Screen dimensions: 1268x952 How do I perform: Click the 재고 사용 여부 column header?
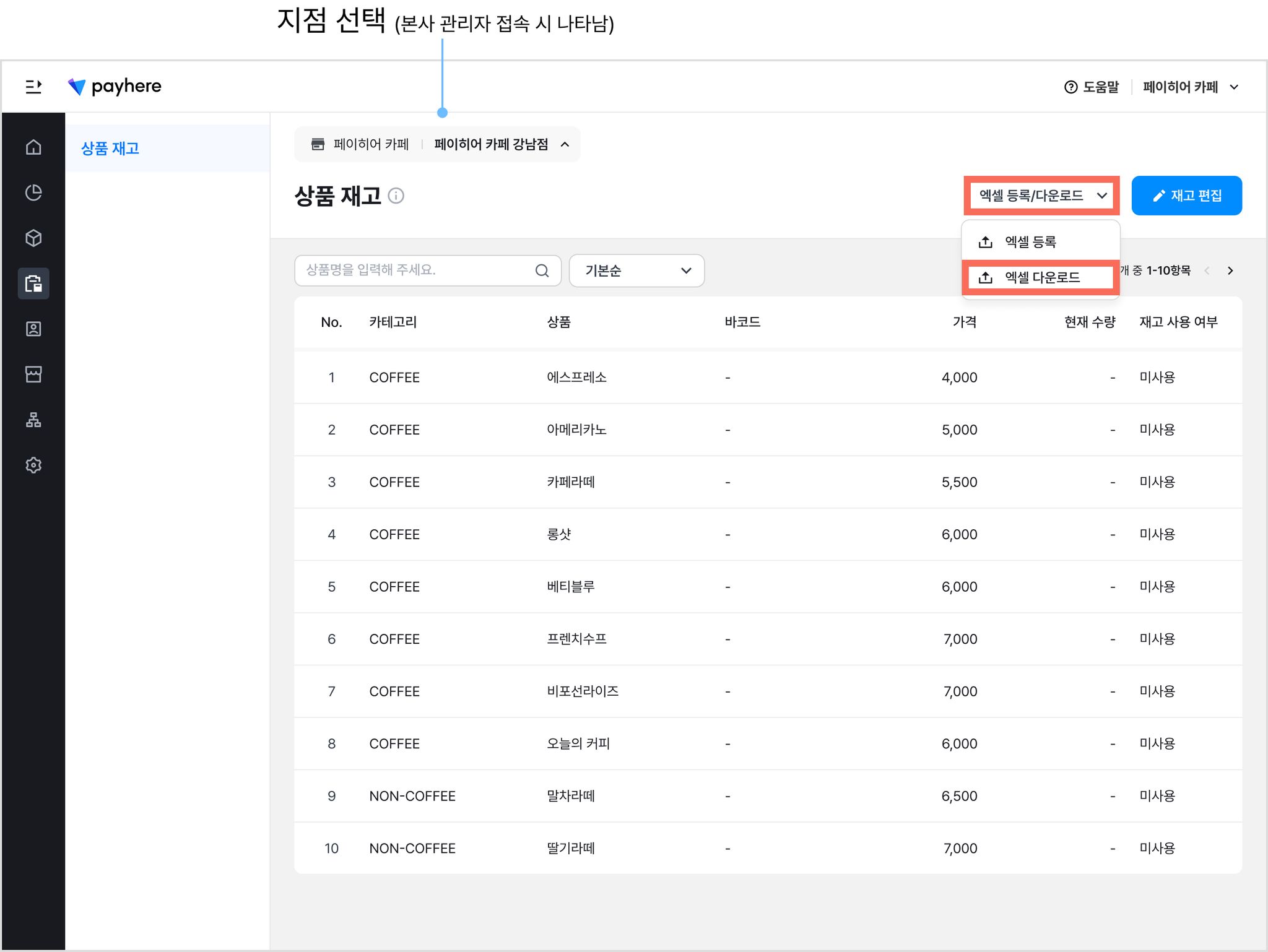tap(1178, 322)
